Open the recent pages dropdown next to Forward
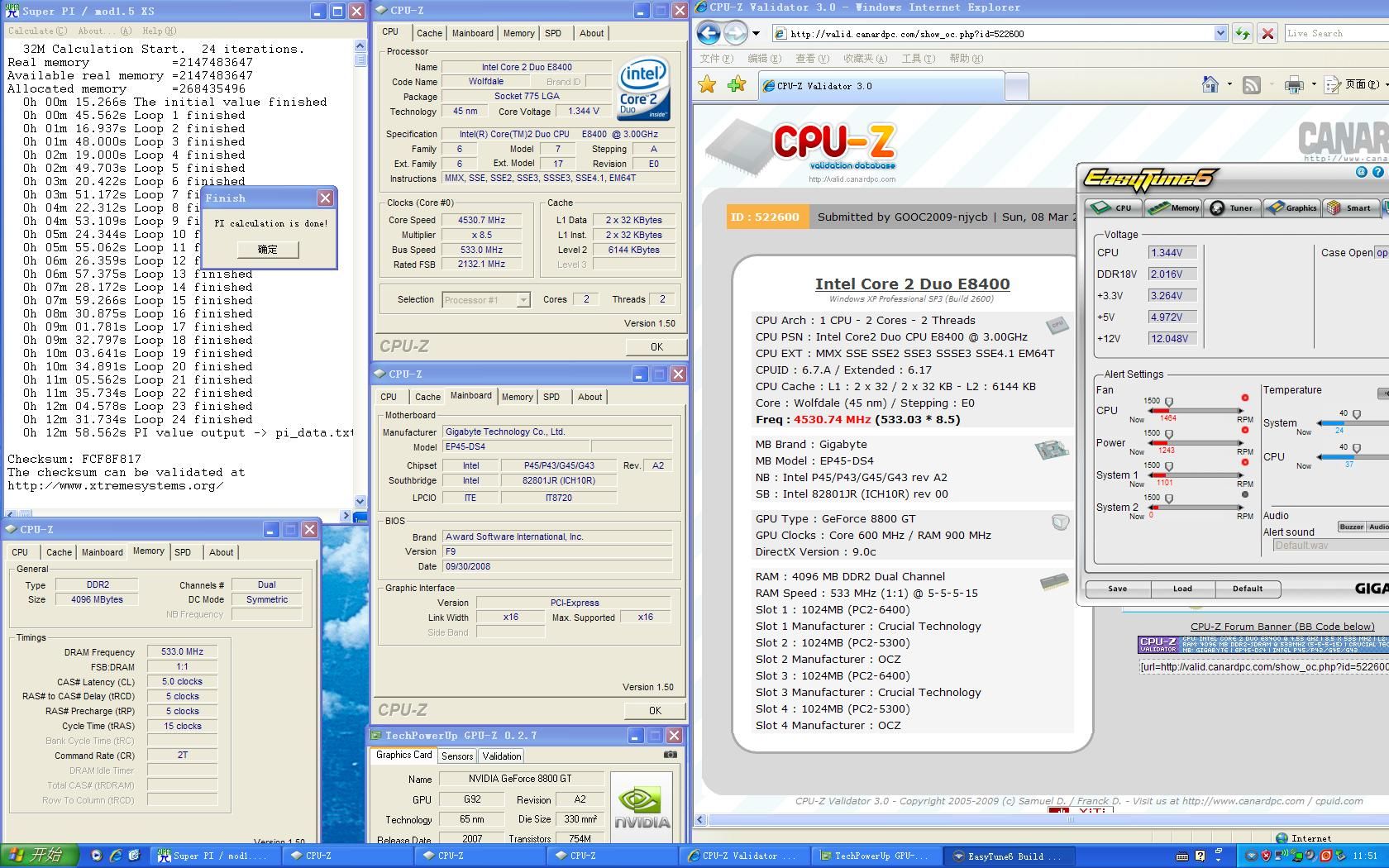This screenshot has width=1389, height=868. (756, 33)
